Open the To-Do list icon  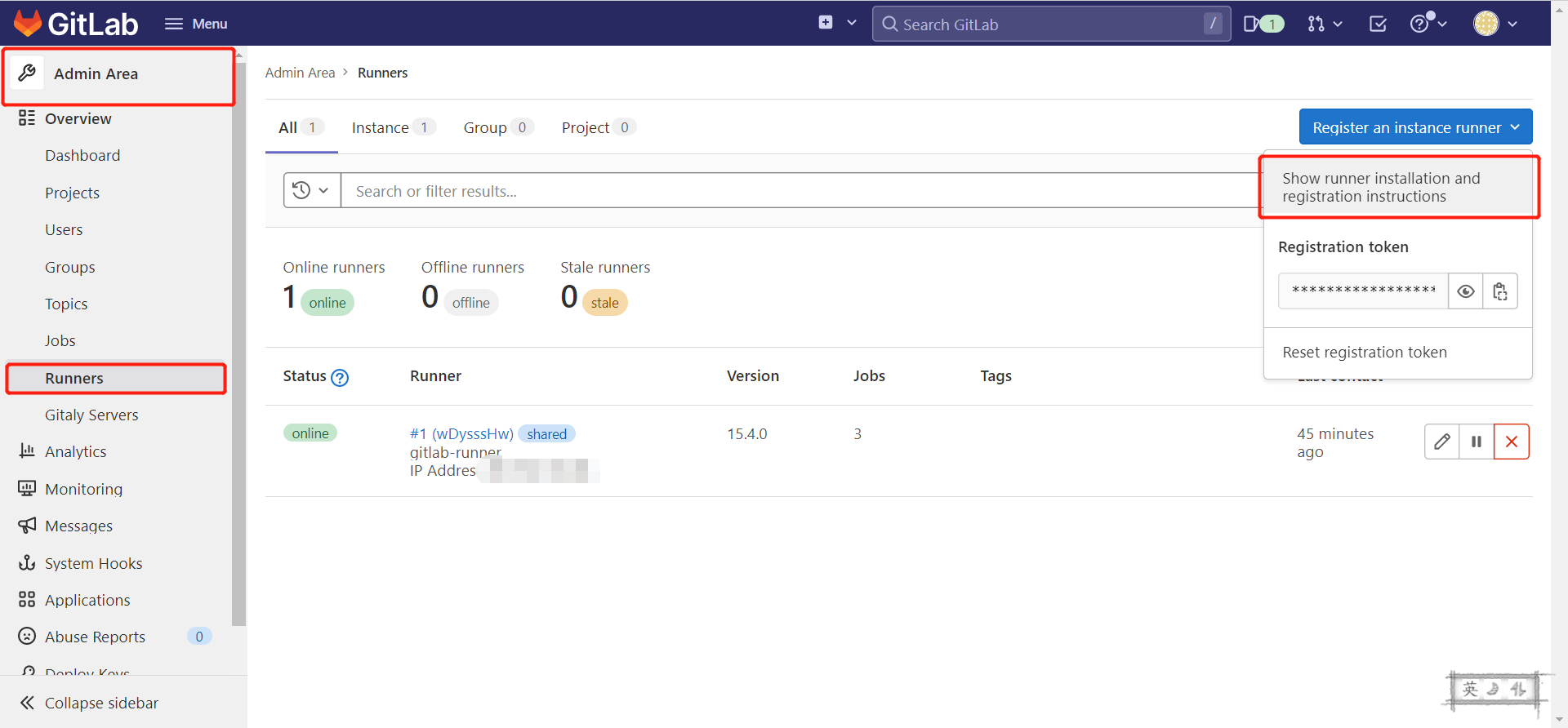[x=1378, y=24]
